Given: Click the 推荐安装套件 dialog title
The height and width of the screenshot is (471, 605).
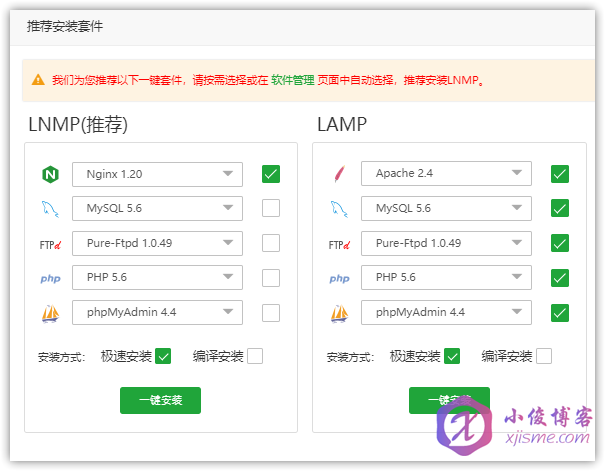Looking at the screenshot, I should point(65,27).
